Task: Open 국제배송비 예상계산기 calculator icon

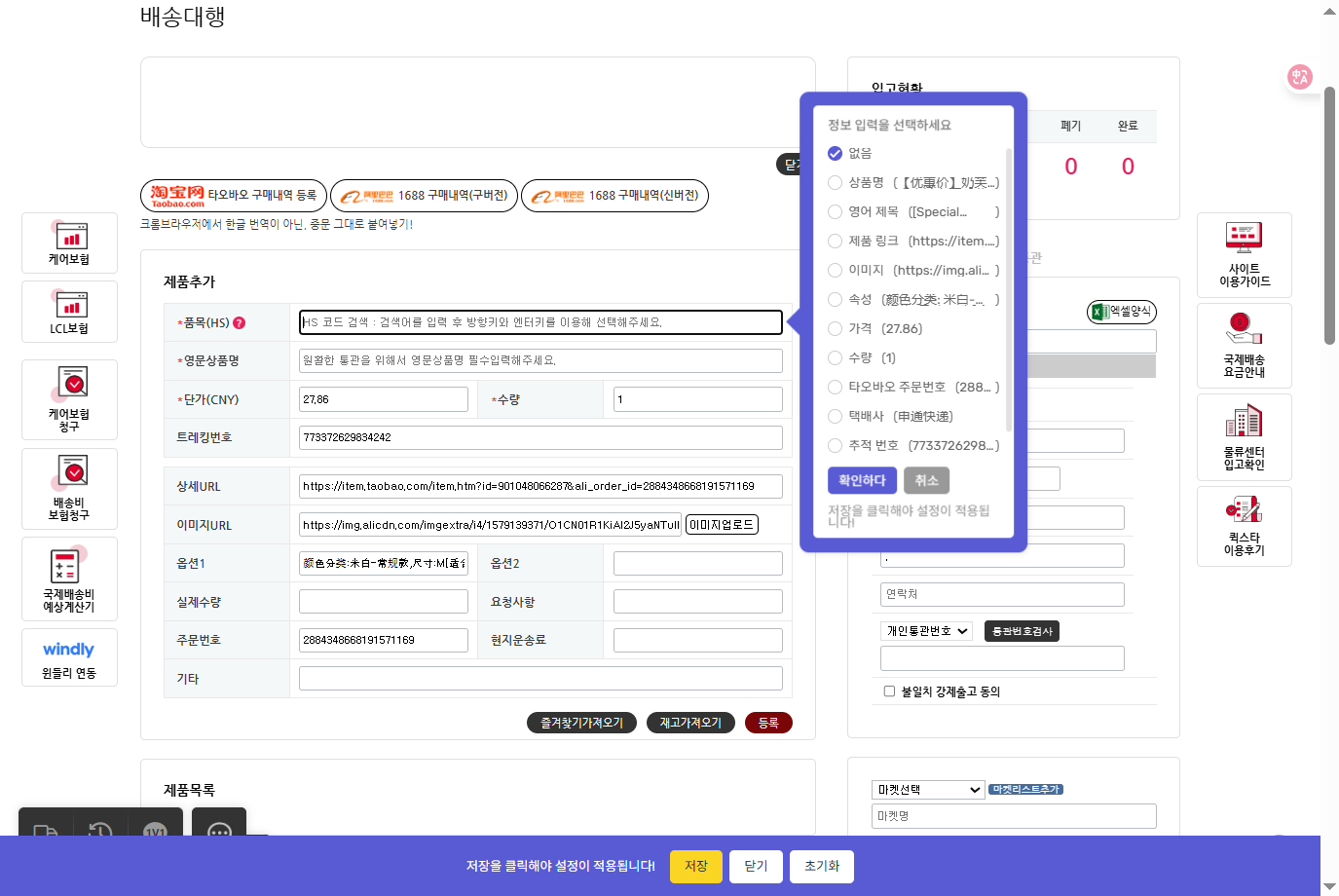Action: tap(69, 579)
